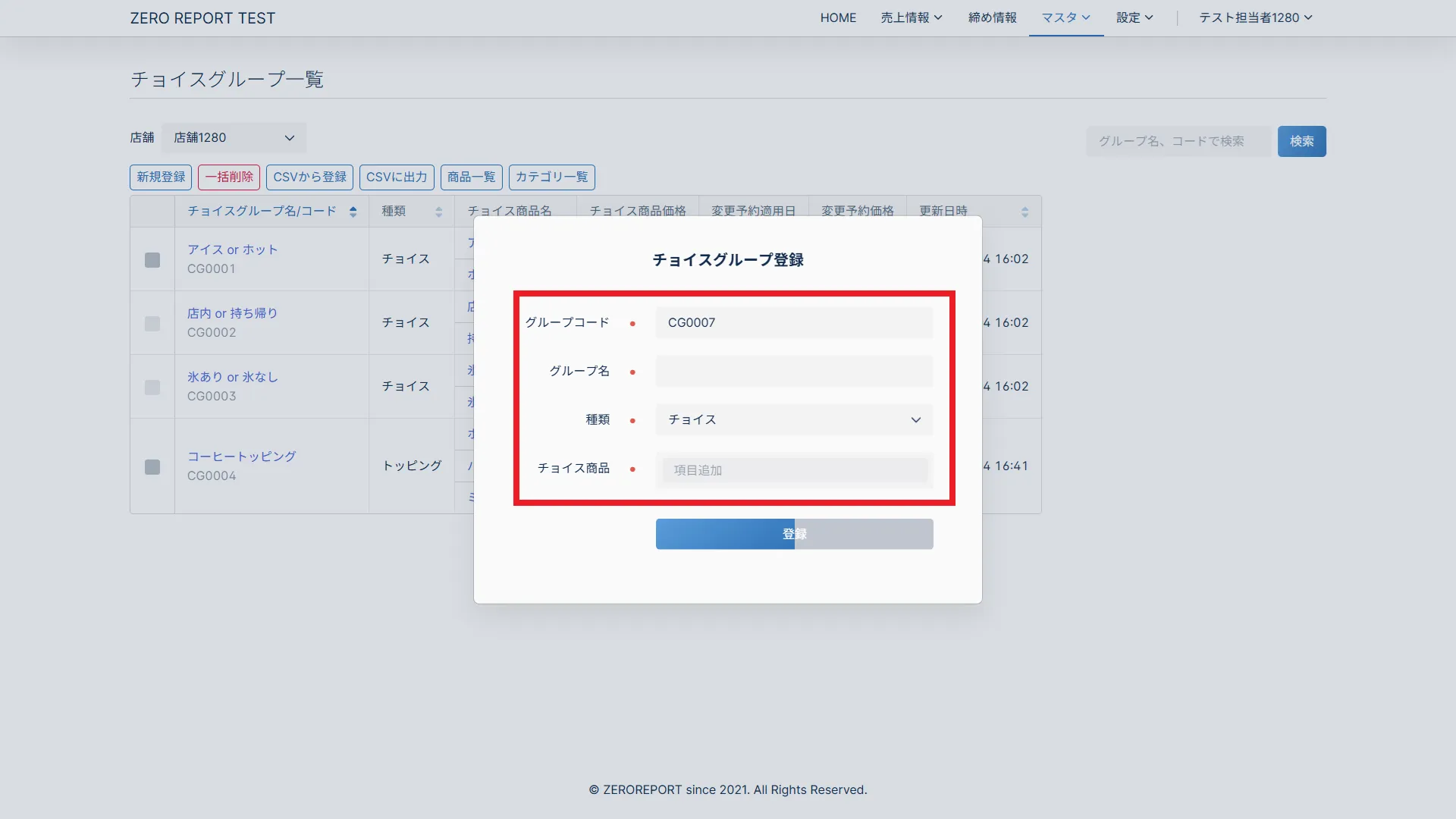The height and width of the screenshot is (819, 1456).
Task: Sort by choice group name column icon
Action: tap(353, 212)
